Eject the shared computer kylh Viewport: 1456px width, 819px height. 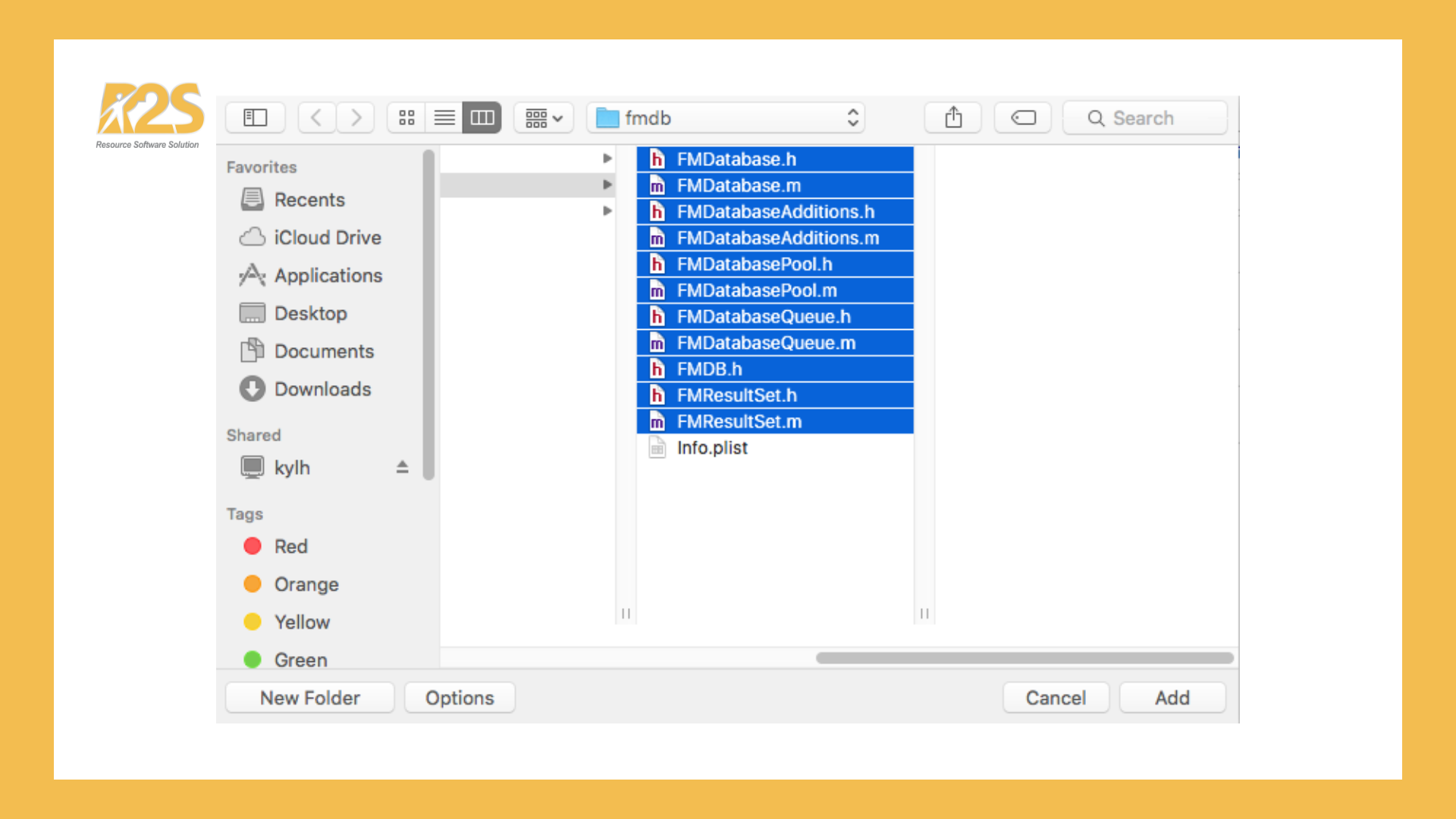(402, 467)
